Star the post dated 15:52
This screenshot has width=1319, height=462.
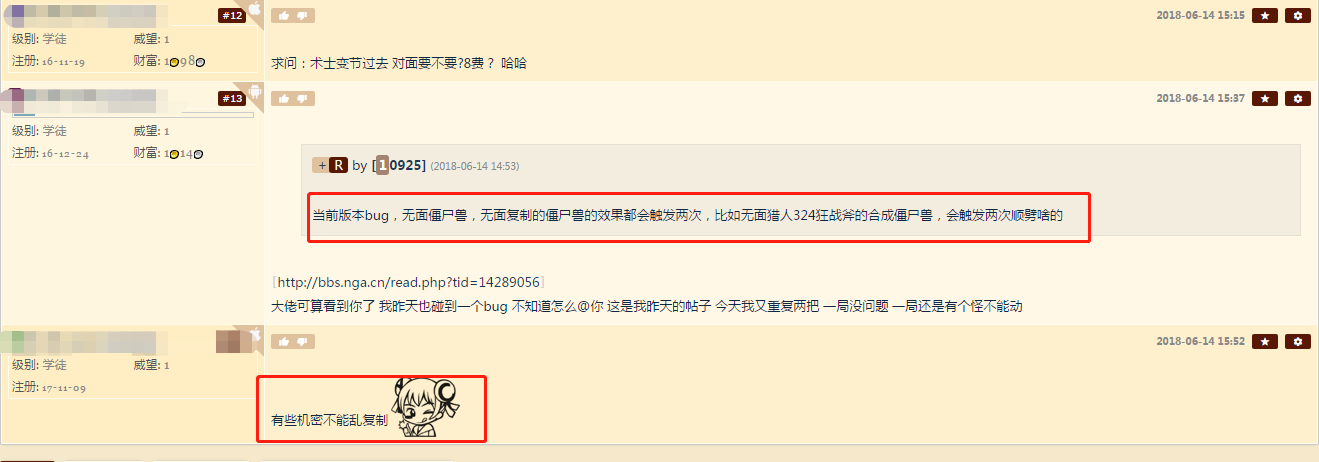[x=1265, y=342]
